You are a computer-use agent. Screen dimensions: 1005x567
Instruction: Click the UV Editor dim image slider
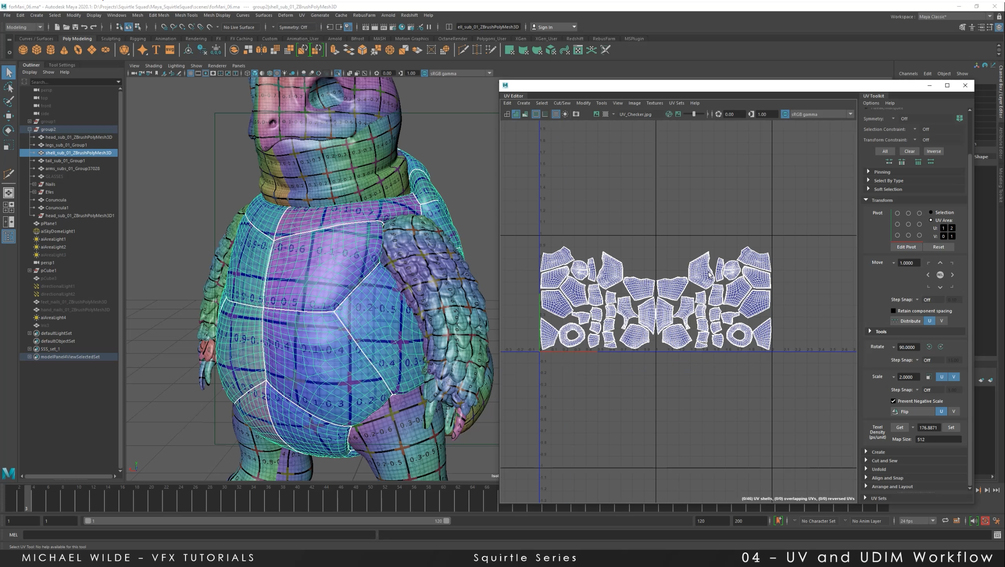(x=693, y=114)
